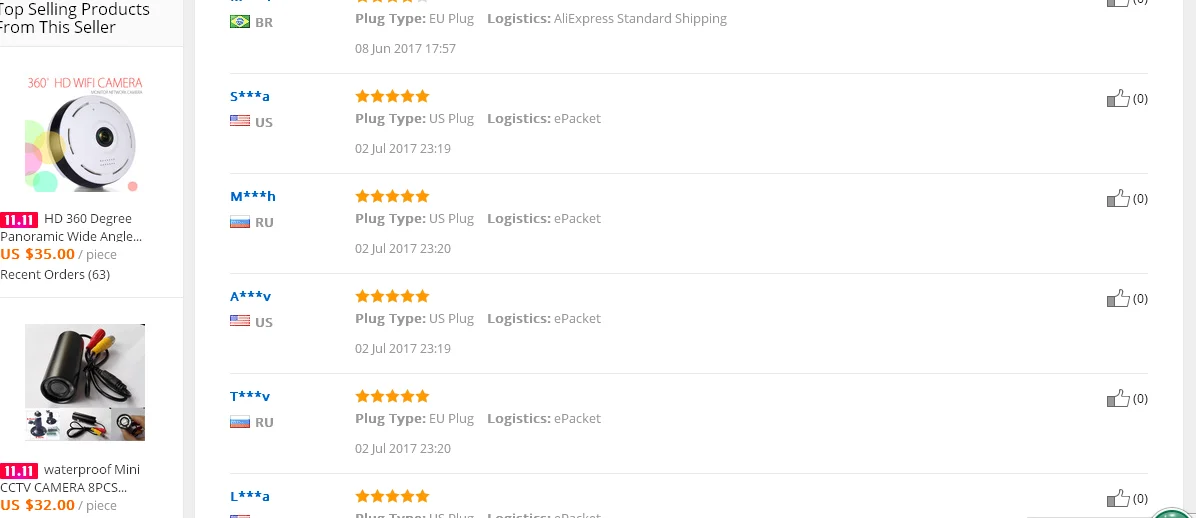
Task: Click thumbs-up icon on A***v's review
Action: (1118, 298)
